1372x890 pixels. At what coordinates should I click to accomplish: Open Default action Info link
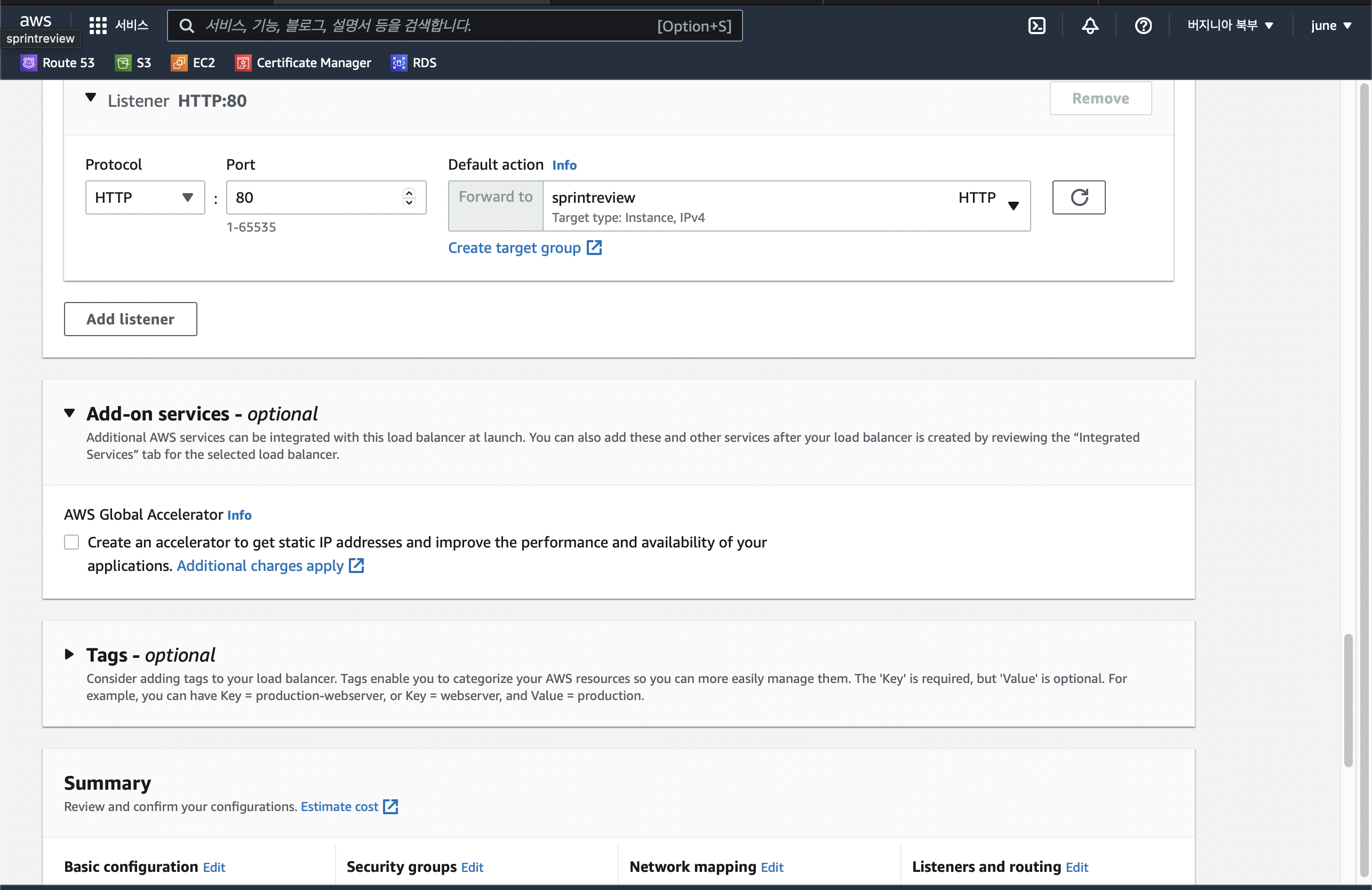click(564, 165)
